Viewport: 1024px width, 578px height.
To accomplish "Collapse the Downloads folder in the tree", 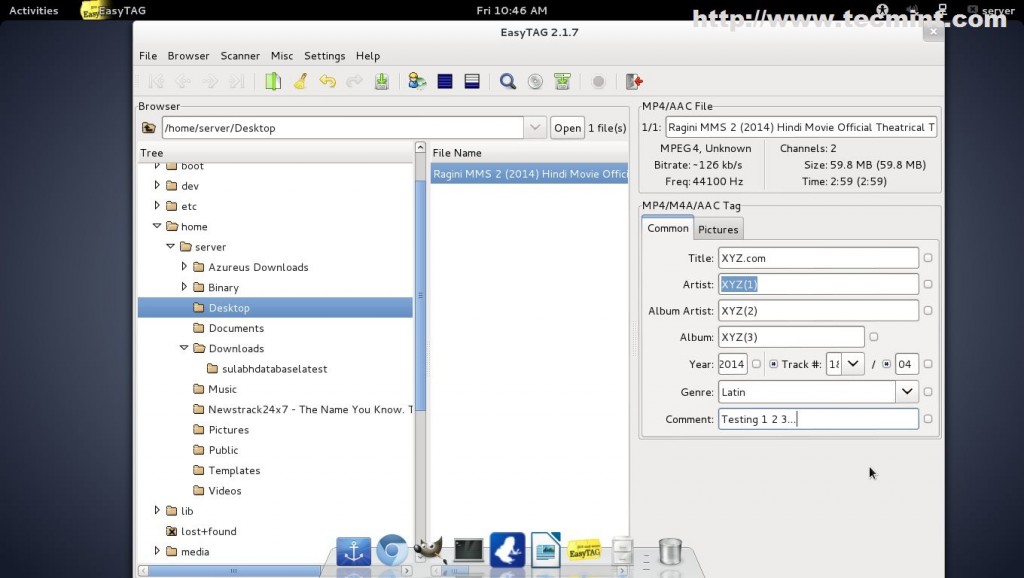I will (183, 348).
